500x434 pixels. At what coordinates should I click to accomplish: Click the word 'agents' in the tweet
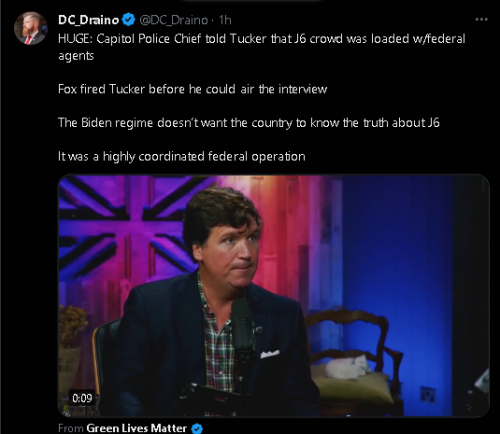(x=76, y=56)
